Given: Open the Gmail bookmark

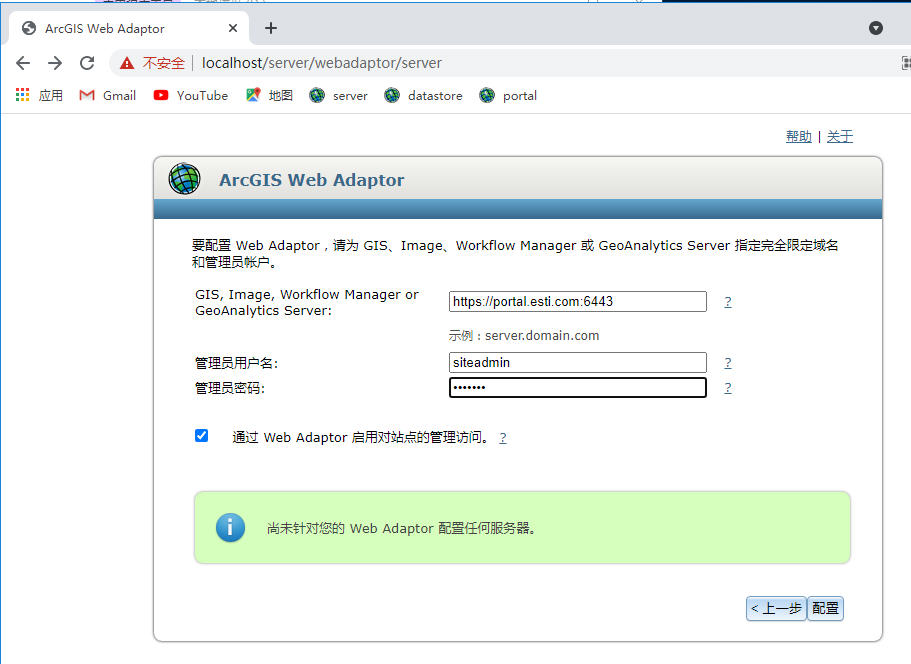Looking at the screenshot, I should (107, 95).
